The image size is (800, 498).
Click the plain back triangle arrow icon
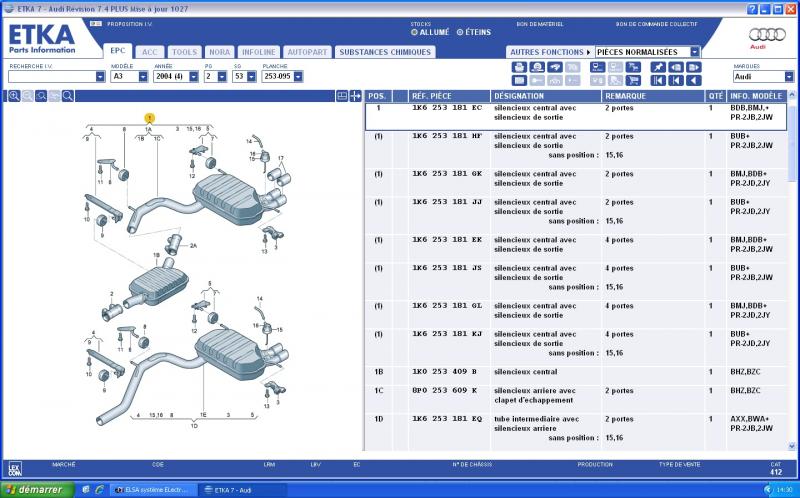694,81
